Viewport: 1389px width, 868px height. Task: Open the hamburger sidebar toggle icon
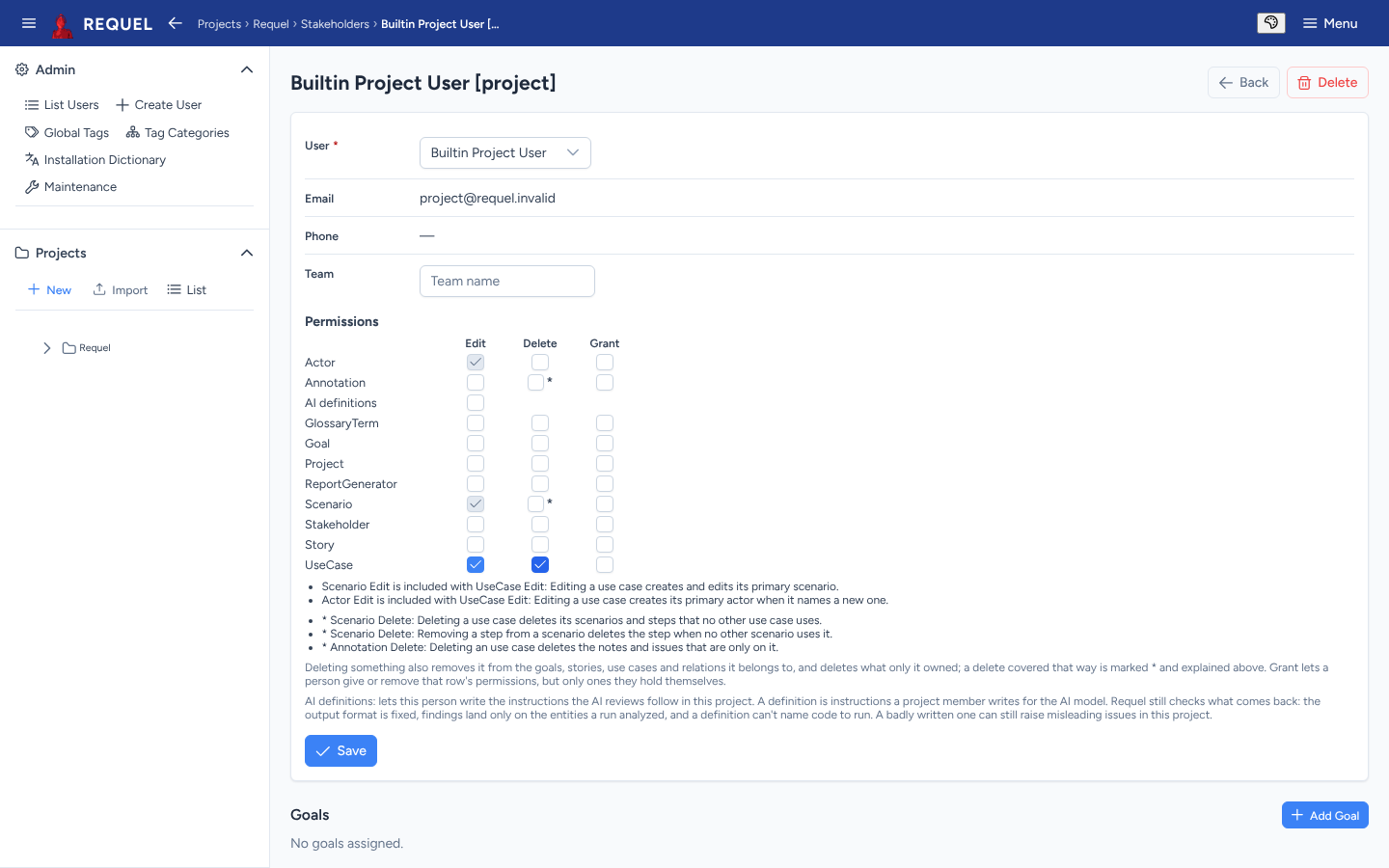29,23
